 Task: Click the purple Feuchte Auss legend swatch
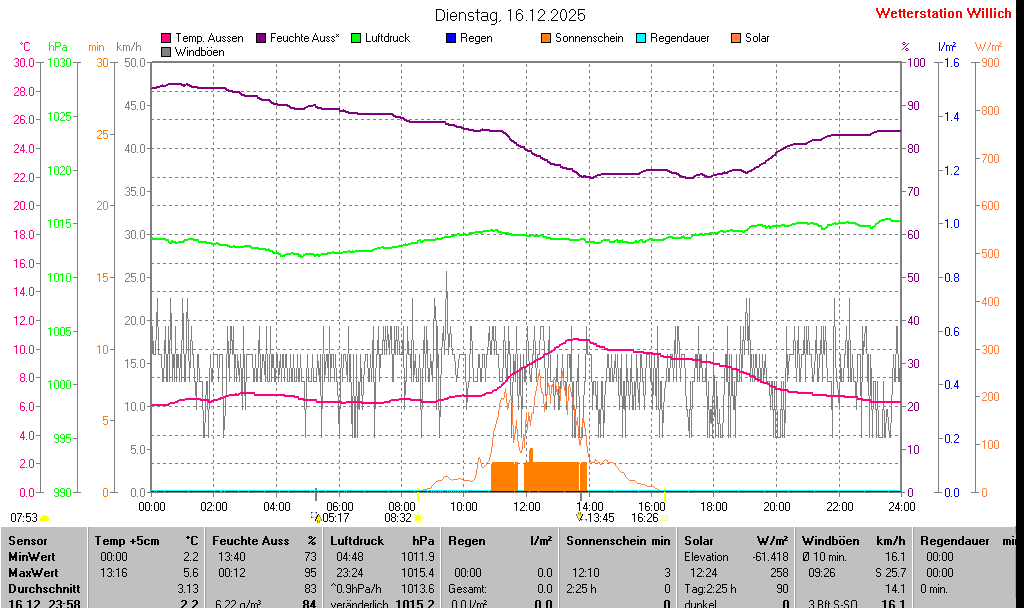pos(261,38)
